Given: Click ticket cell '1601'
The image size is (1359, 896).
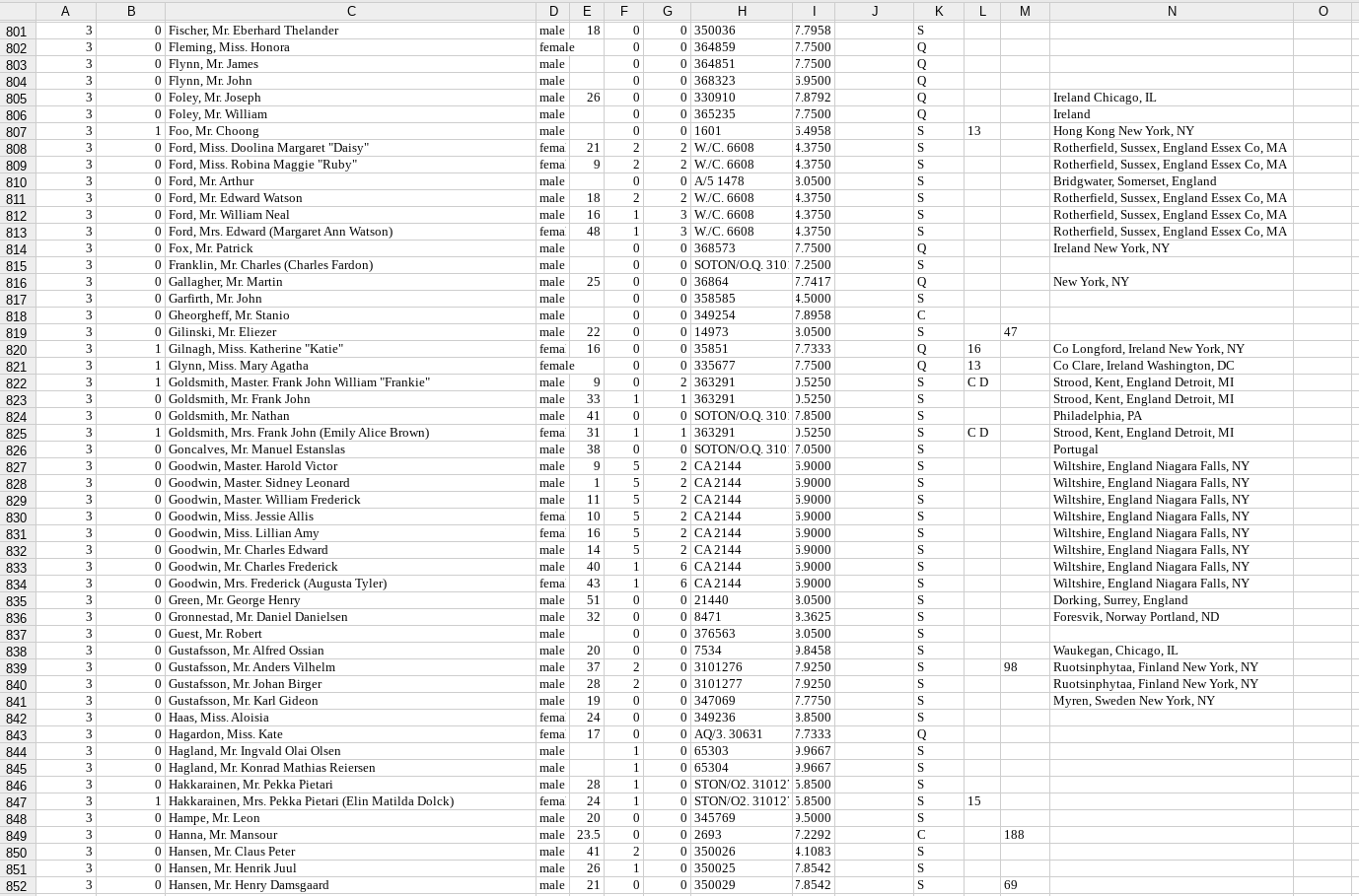Looking at the screenshot, I should (742, 131).
